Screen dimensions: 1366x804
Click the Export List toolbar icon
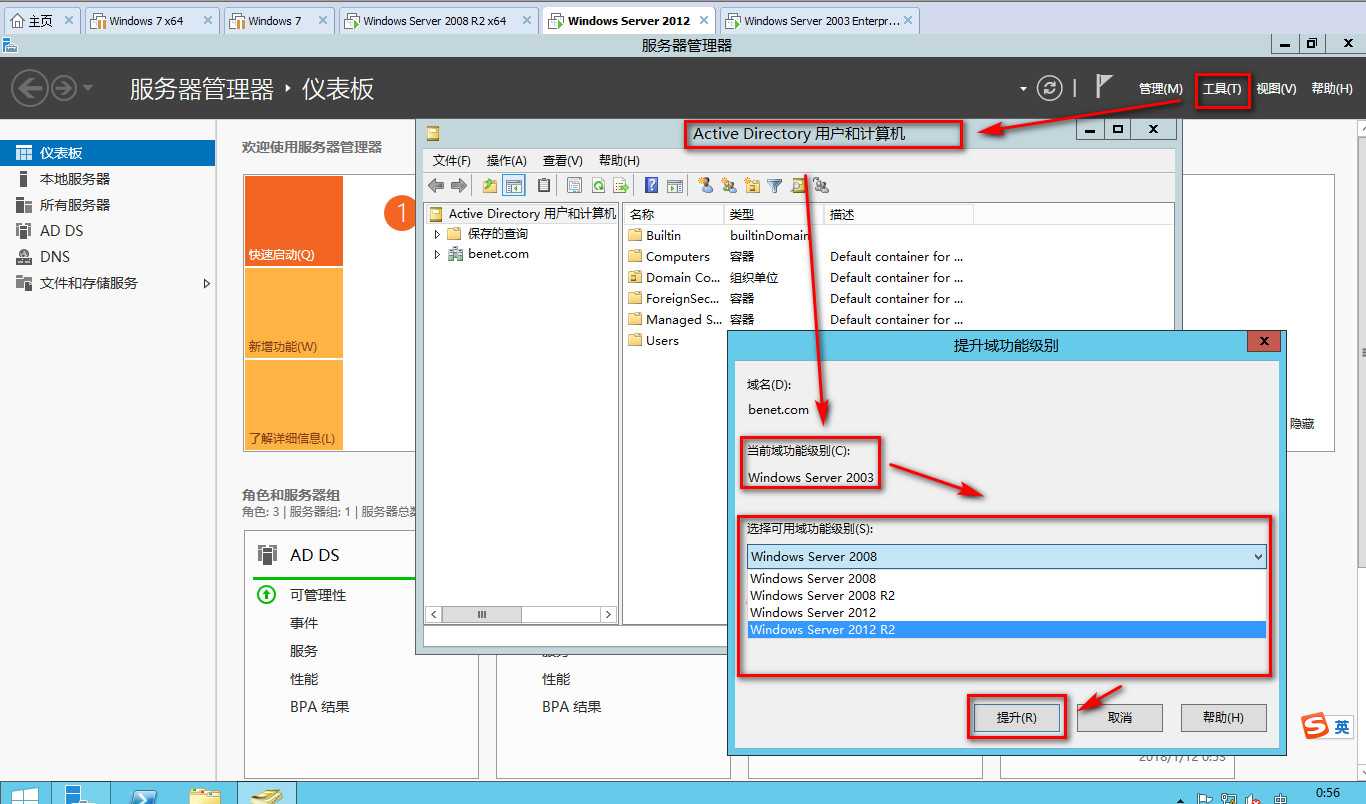pos(621,185)
